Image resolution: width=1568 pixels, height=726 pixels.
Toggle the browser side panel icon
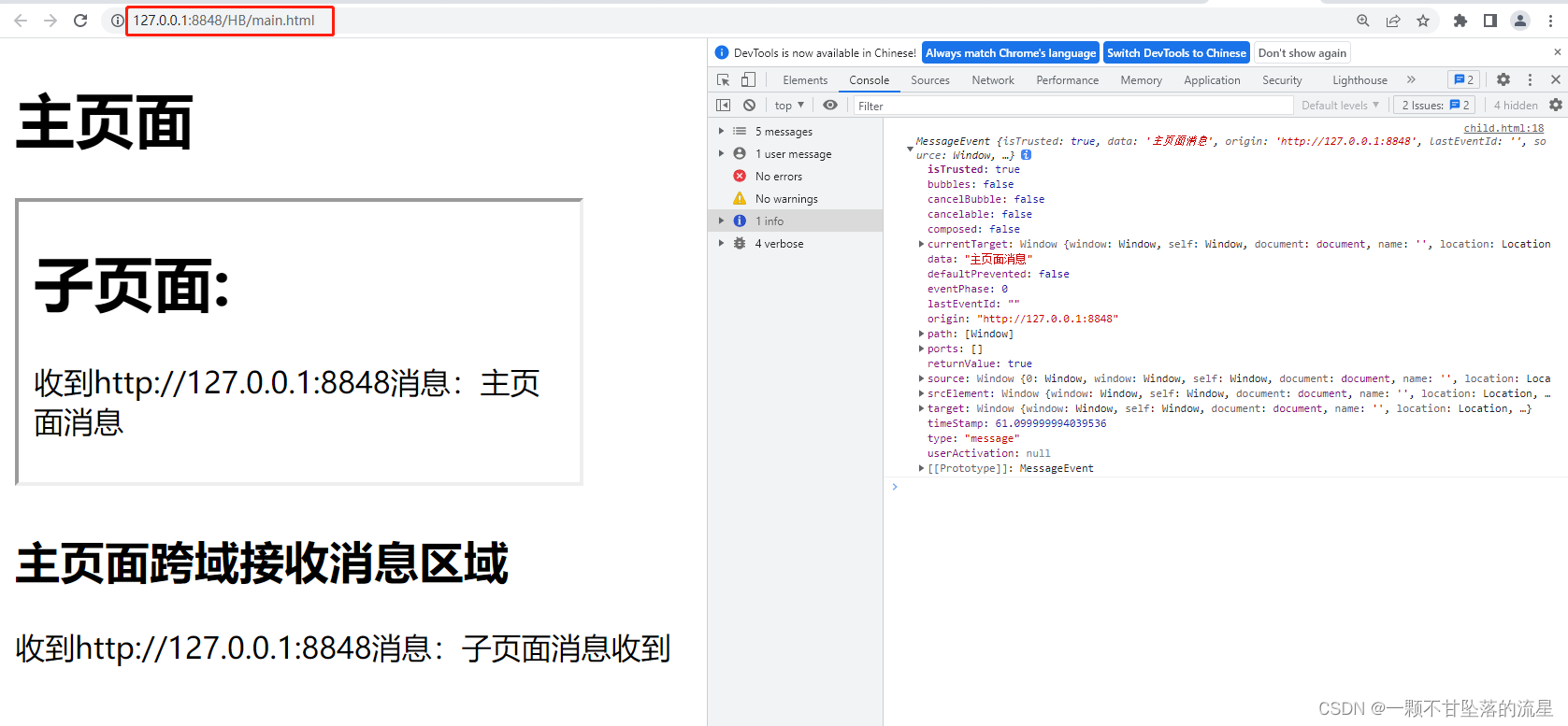(1490, 21)
